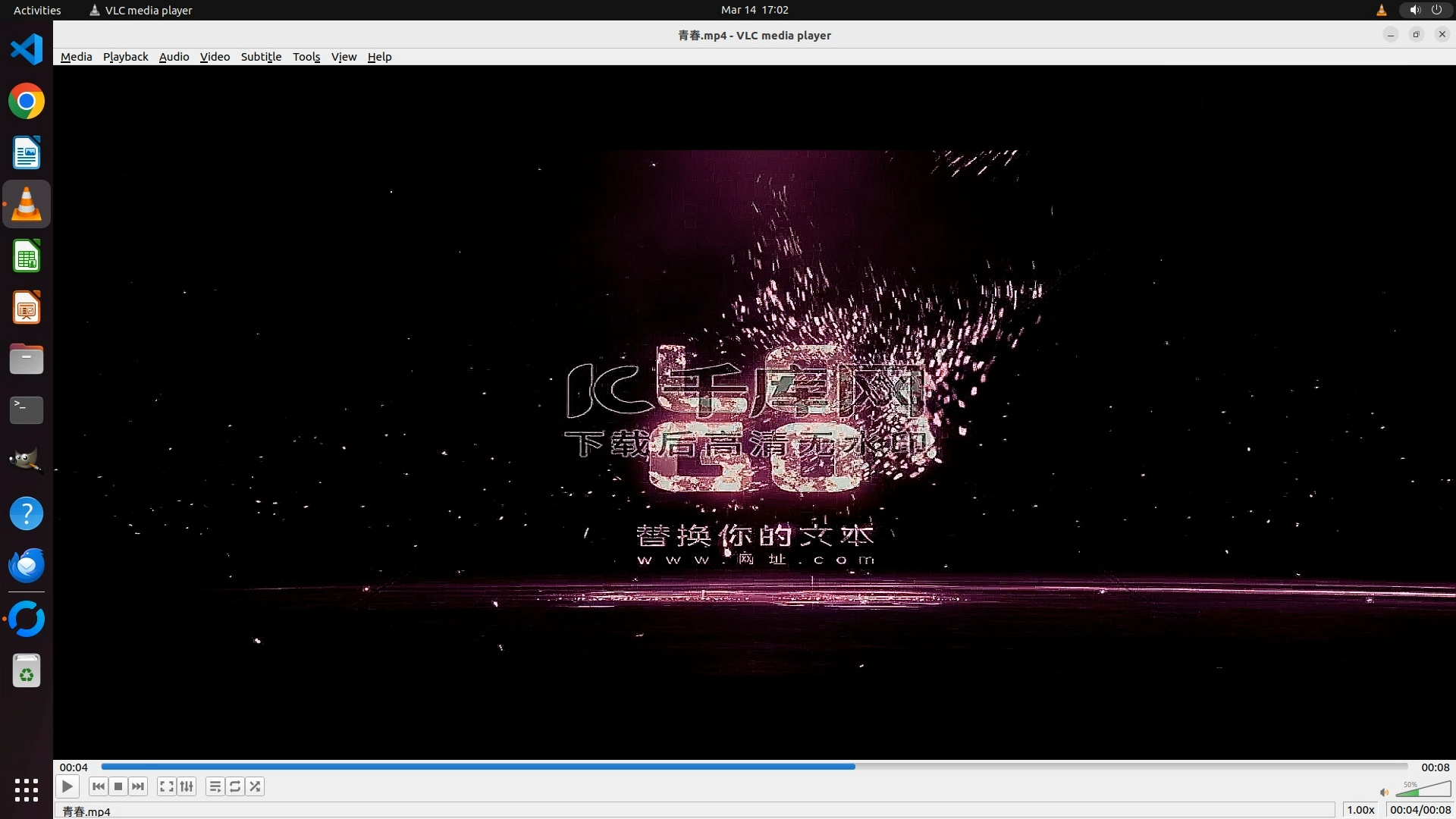The width and height of the screenshot is (1456, 819).
Task: Expand the Tools menu
Action: 306,57
